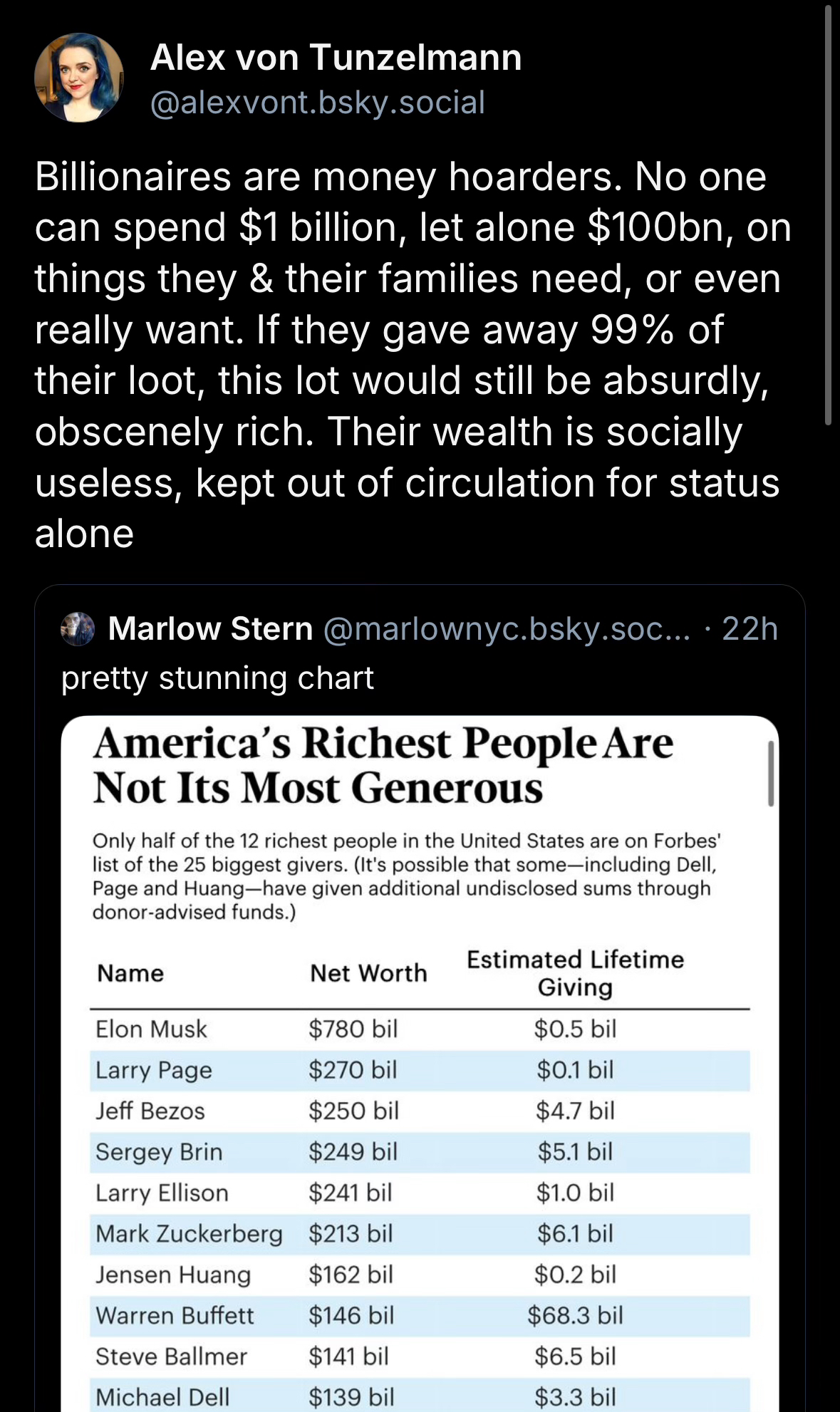Click the "Estimated Lifetime Giving" column header

(575, 973)
